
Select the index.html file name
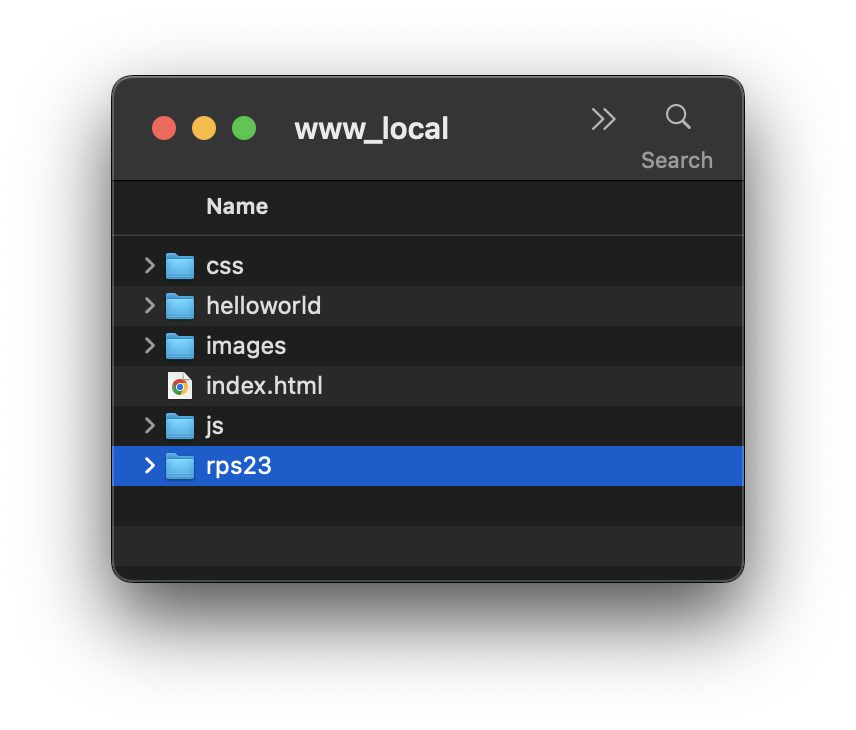264,386
